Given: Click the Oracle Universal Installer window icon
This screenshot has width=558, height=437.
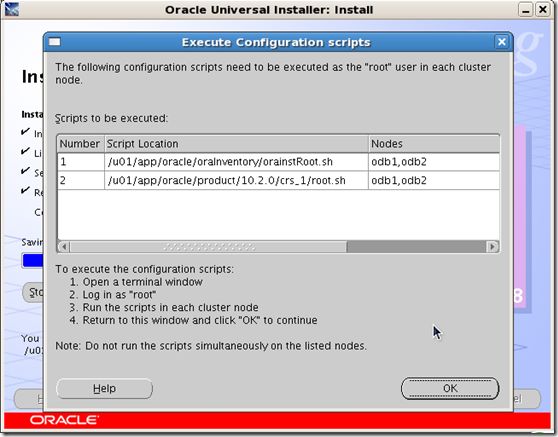Looking at the screenshot, I should pos(11,9).
